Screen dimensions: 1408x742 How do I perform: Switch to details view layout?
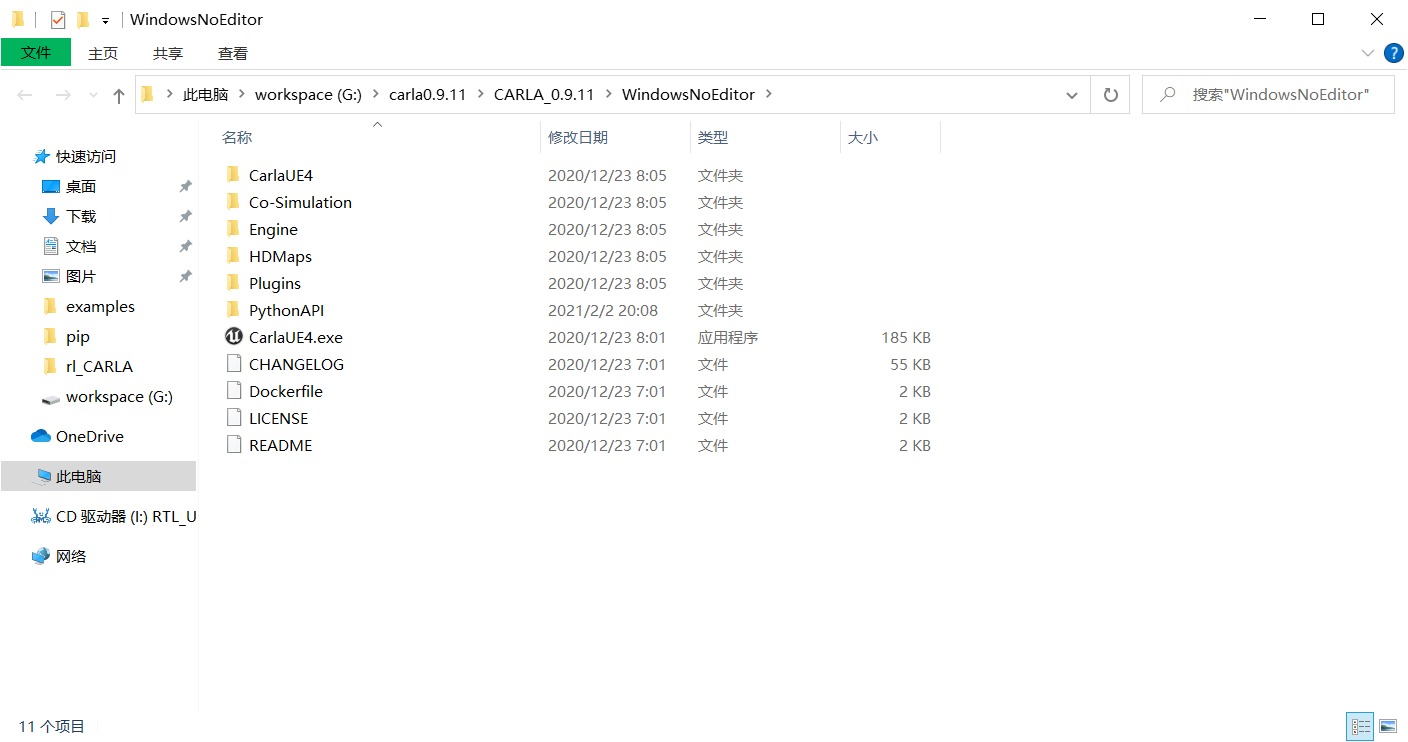click(x=1360, y=726)
